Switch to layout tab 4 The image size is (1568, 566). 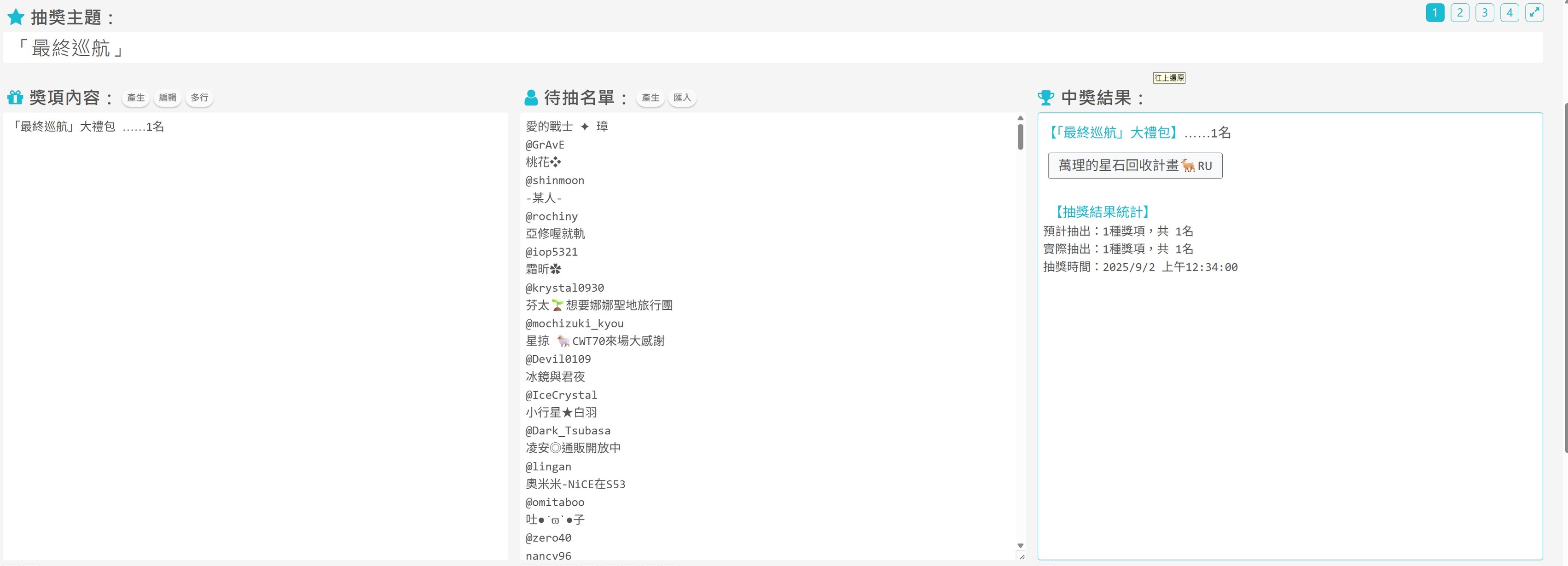[1509, 12]
